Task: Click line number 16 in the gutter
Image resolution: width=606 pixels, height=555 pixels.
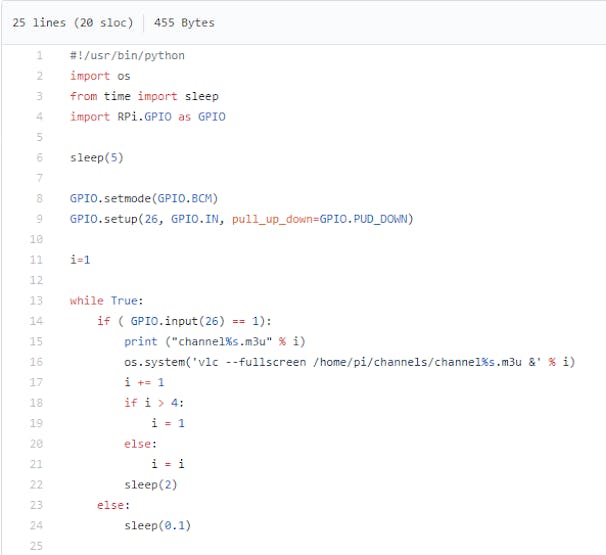Action: (36, 362)
